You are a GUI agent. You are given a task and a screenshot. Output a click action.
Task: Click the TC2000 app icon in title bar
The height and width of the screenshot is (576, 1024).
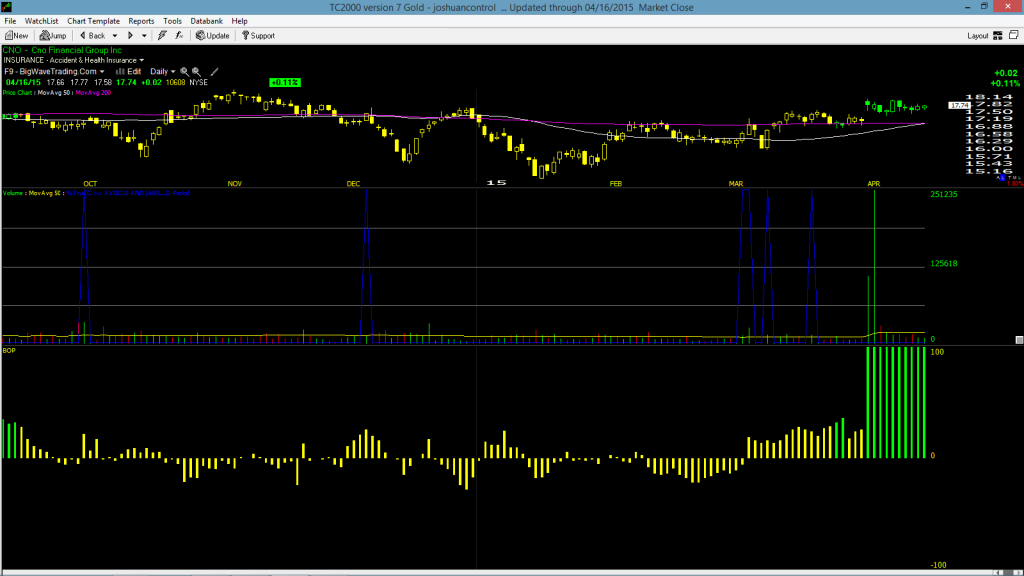click(x=7, y=7)
